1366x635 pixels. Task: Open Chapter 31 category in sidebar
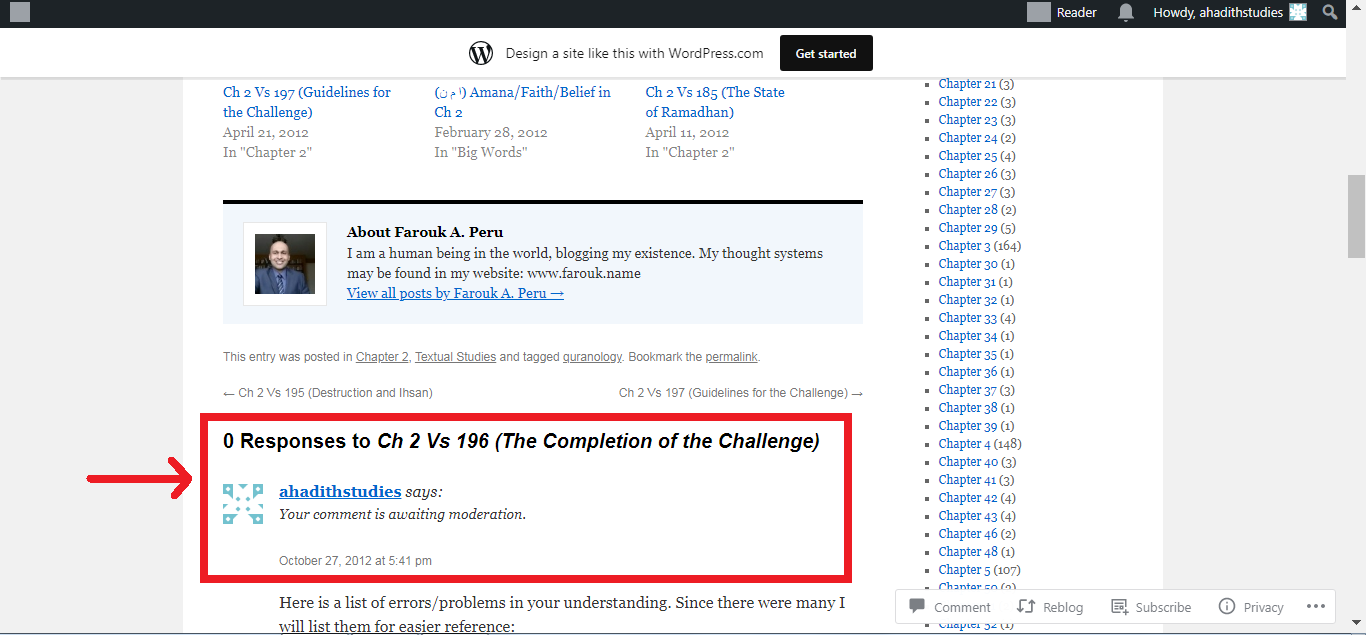[967, 282]
